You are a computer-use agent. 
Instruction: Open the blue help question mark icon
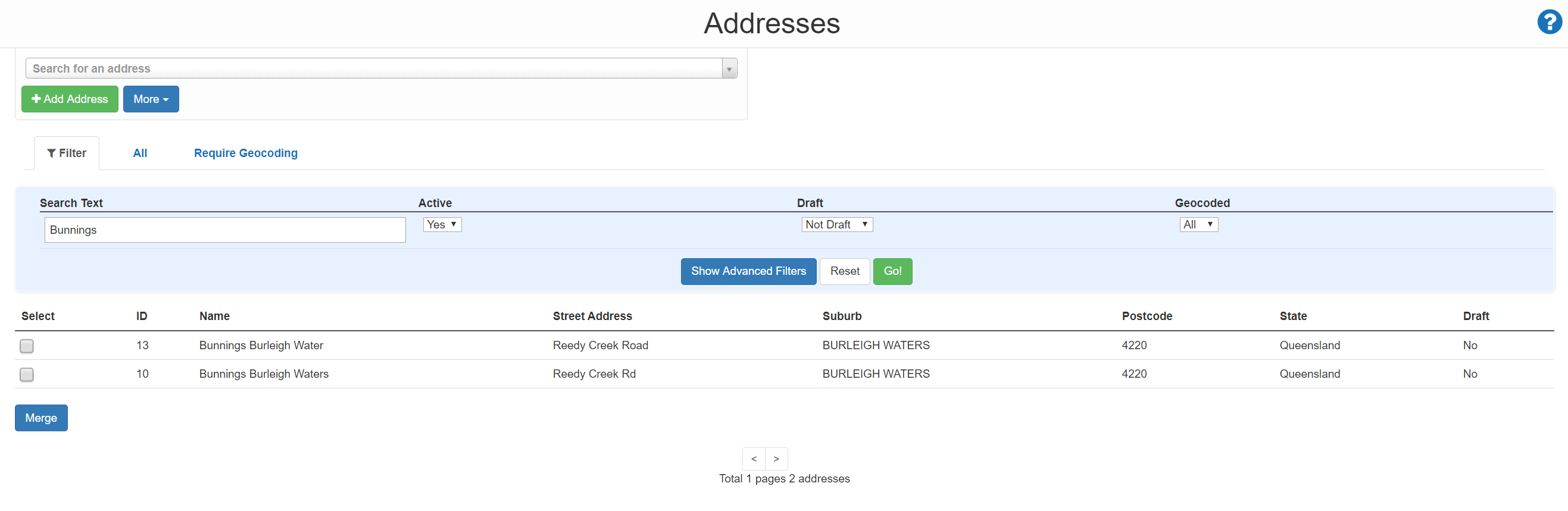pos(1548,23)
